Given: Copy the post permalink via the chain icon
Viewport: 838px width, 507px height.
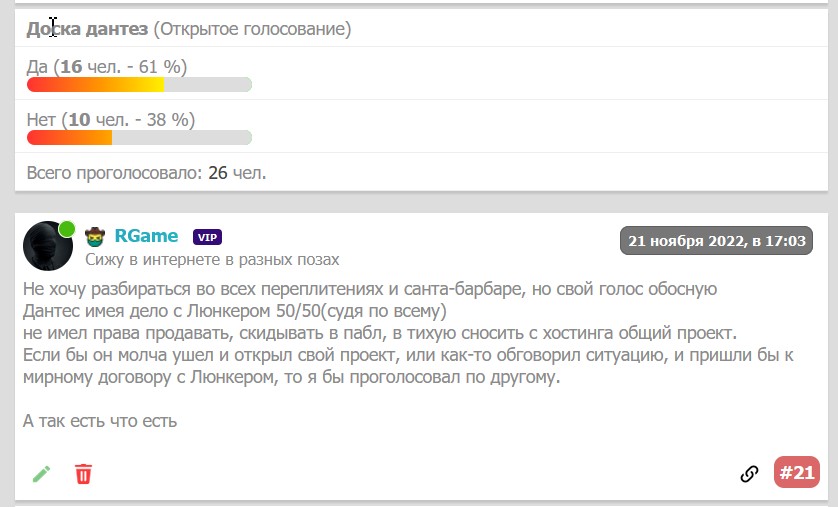Looking at the screenshot, I should point(749,474).
